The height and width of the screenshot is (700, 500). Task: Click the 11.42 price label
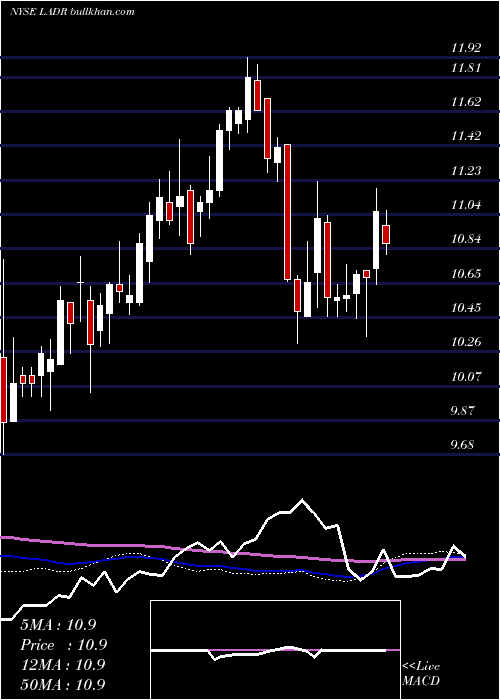coord(466,136)
